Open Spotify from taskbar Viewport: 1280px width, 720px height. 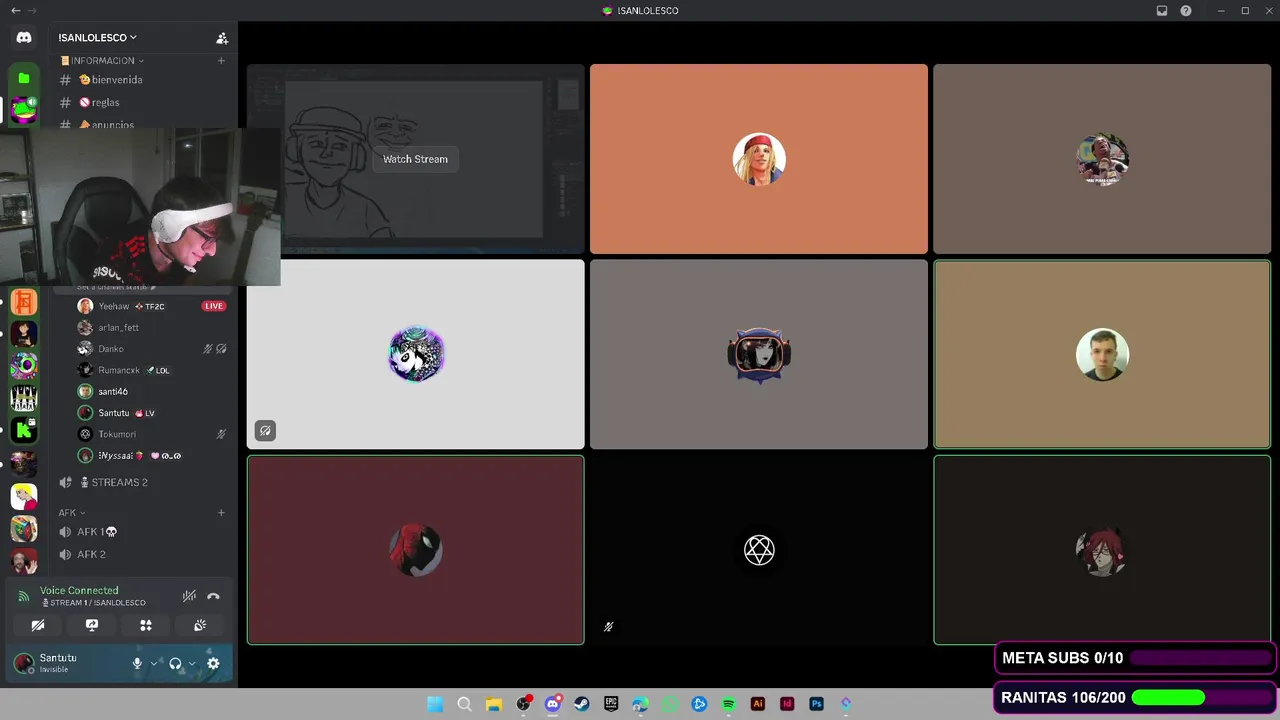click(728, 704)
